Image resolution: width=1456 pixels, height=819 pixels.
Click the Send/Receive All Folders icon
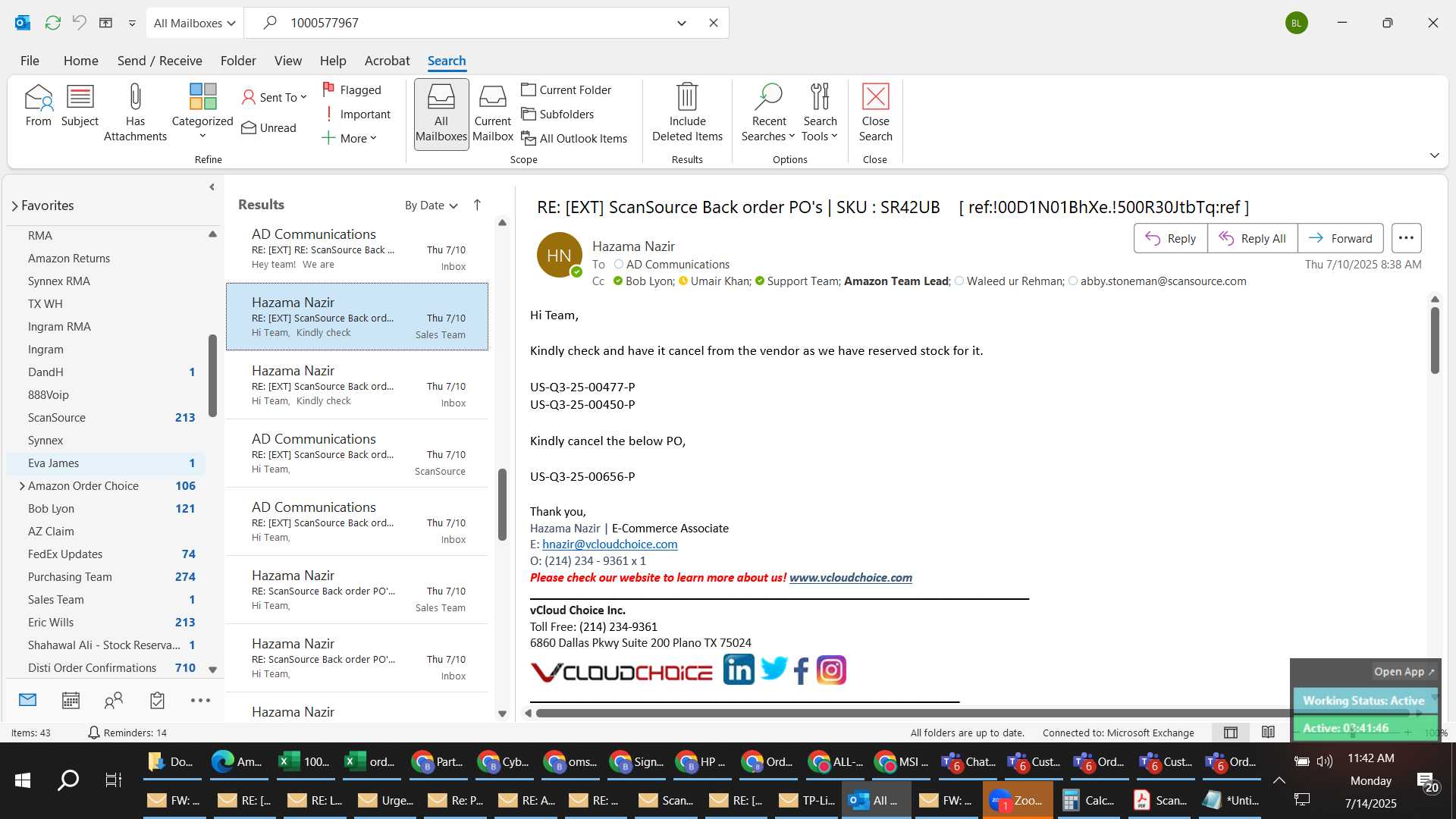[x=52, y=23]
